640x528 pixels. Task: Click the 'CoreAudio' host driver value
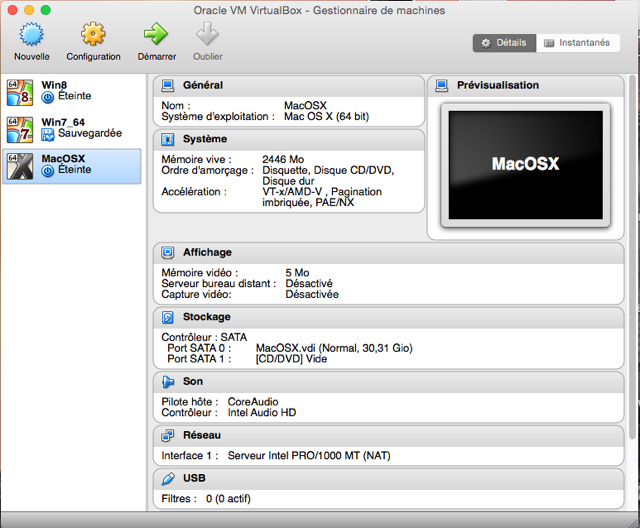253,402
